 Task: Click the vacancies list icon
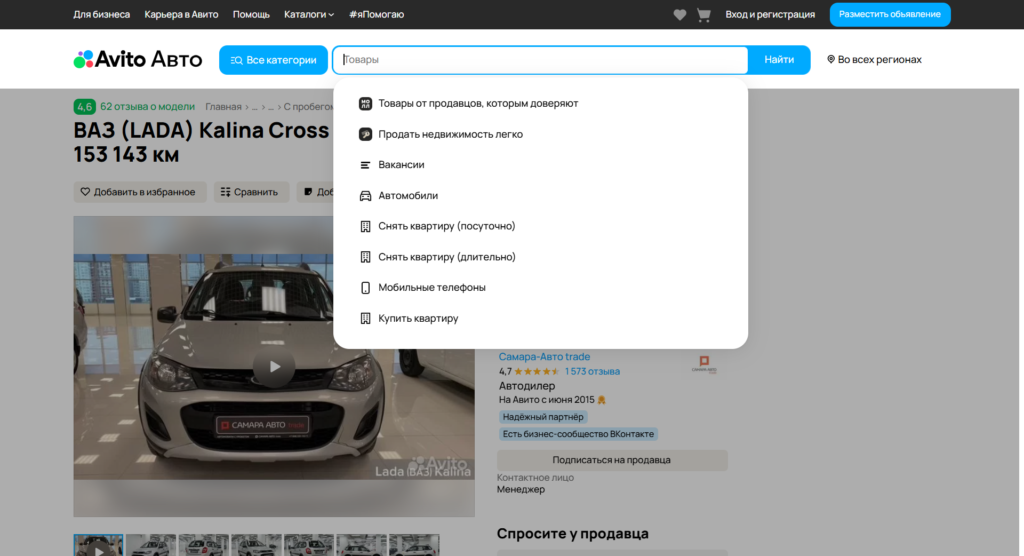coord(365,165)
